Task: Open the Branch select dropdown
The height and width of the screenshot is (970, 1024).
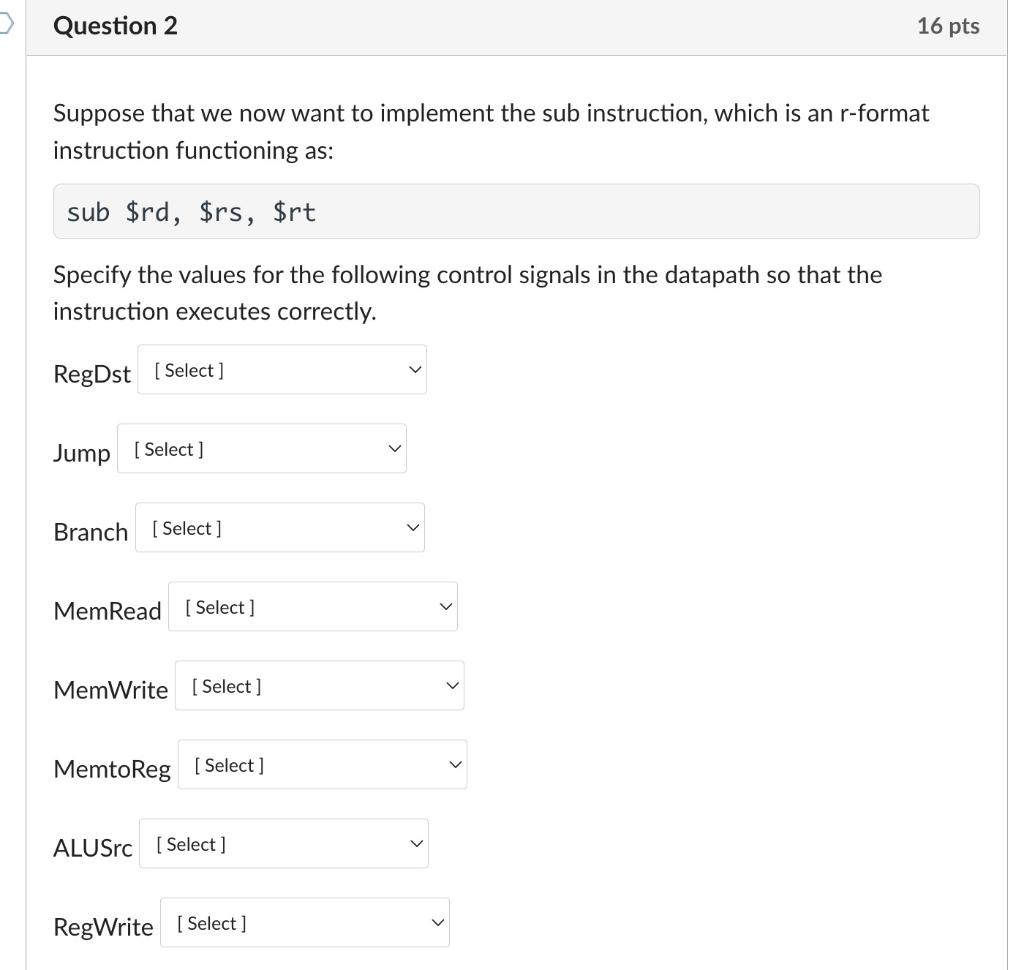Action: pos(280,527)
